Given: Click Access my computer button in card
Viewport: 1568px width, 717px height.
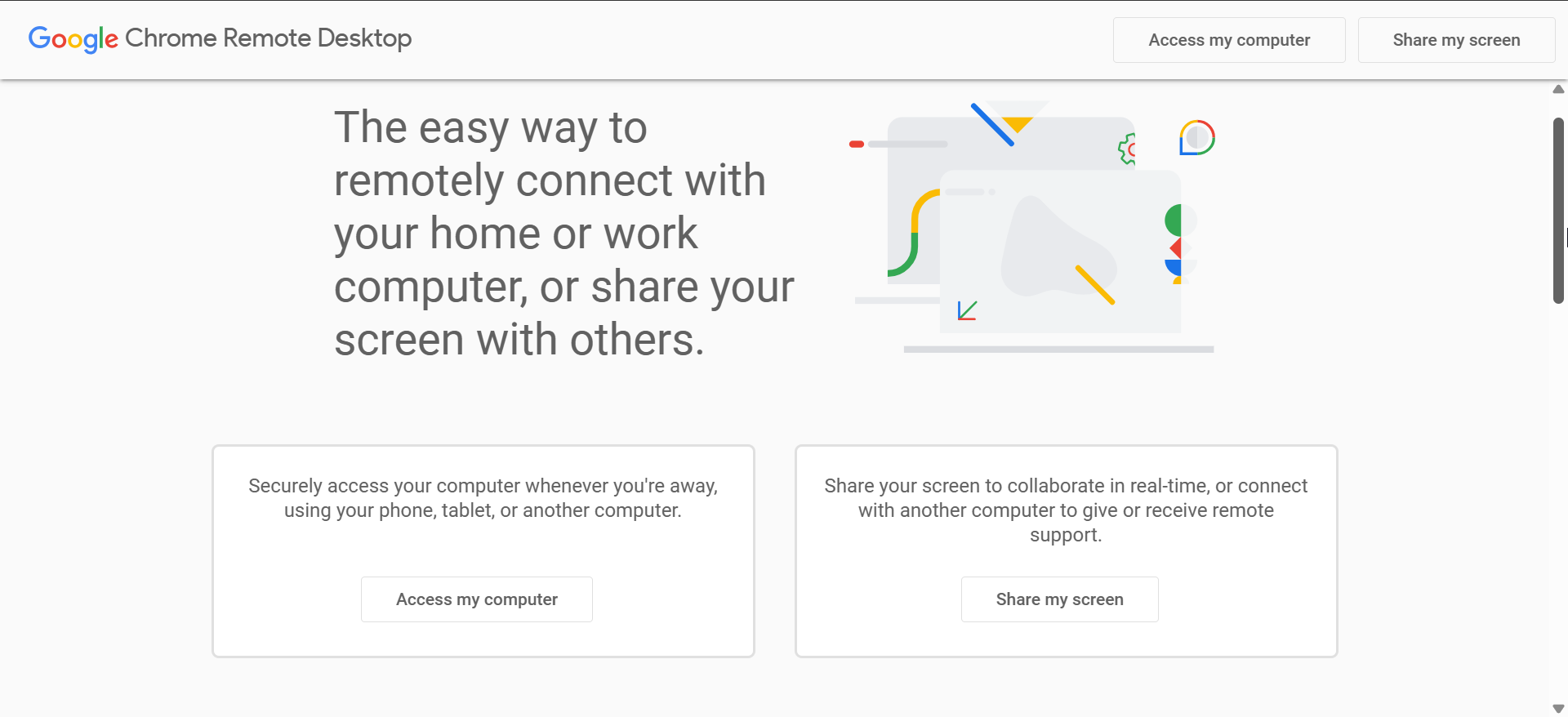Looking at the screenshot, I should (x=477, y=599).
